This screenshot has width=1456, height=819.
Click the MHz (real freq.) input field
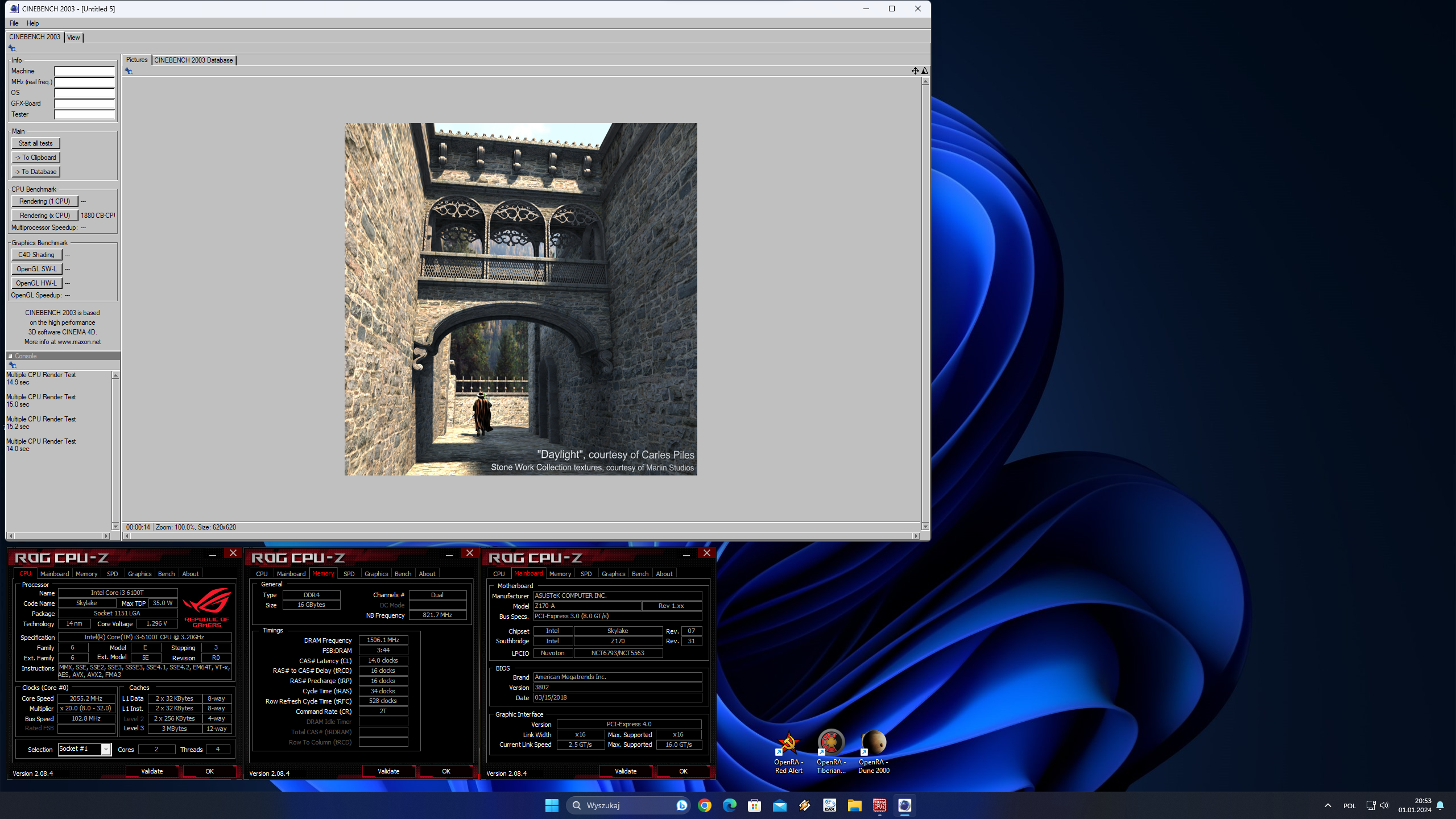coord(84,82)
